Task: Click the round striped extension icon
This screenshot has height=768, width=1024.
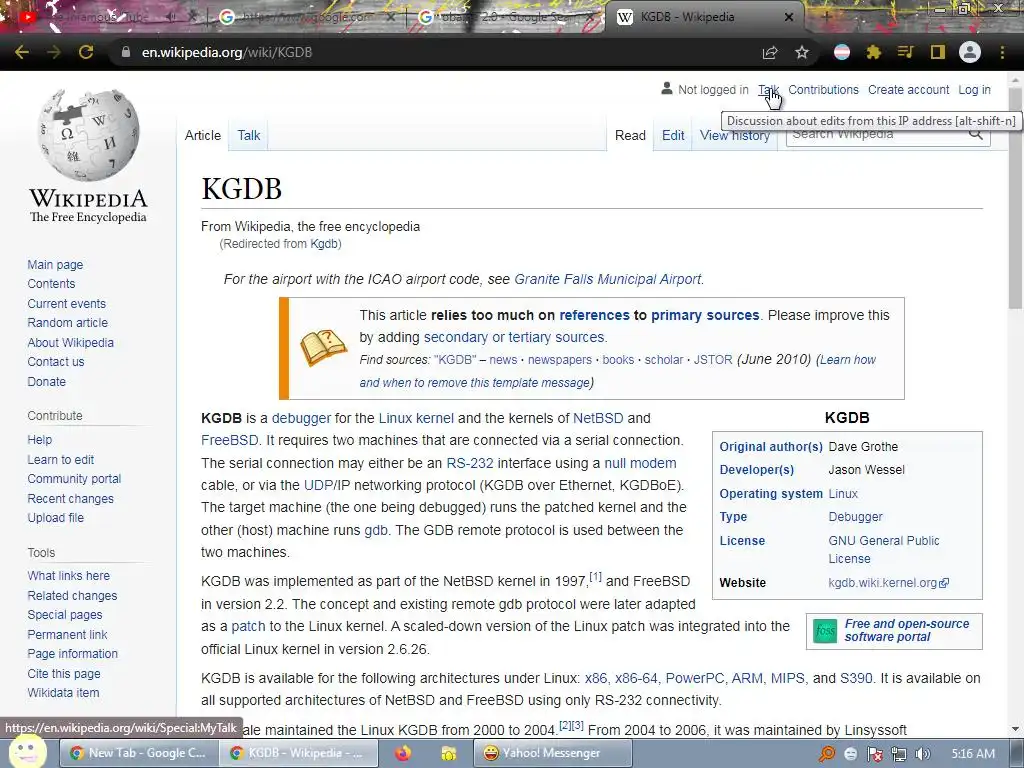Action: click(x=842, y=52)
